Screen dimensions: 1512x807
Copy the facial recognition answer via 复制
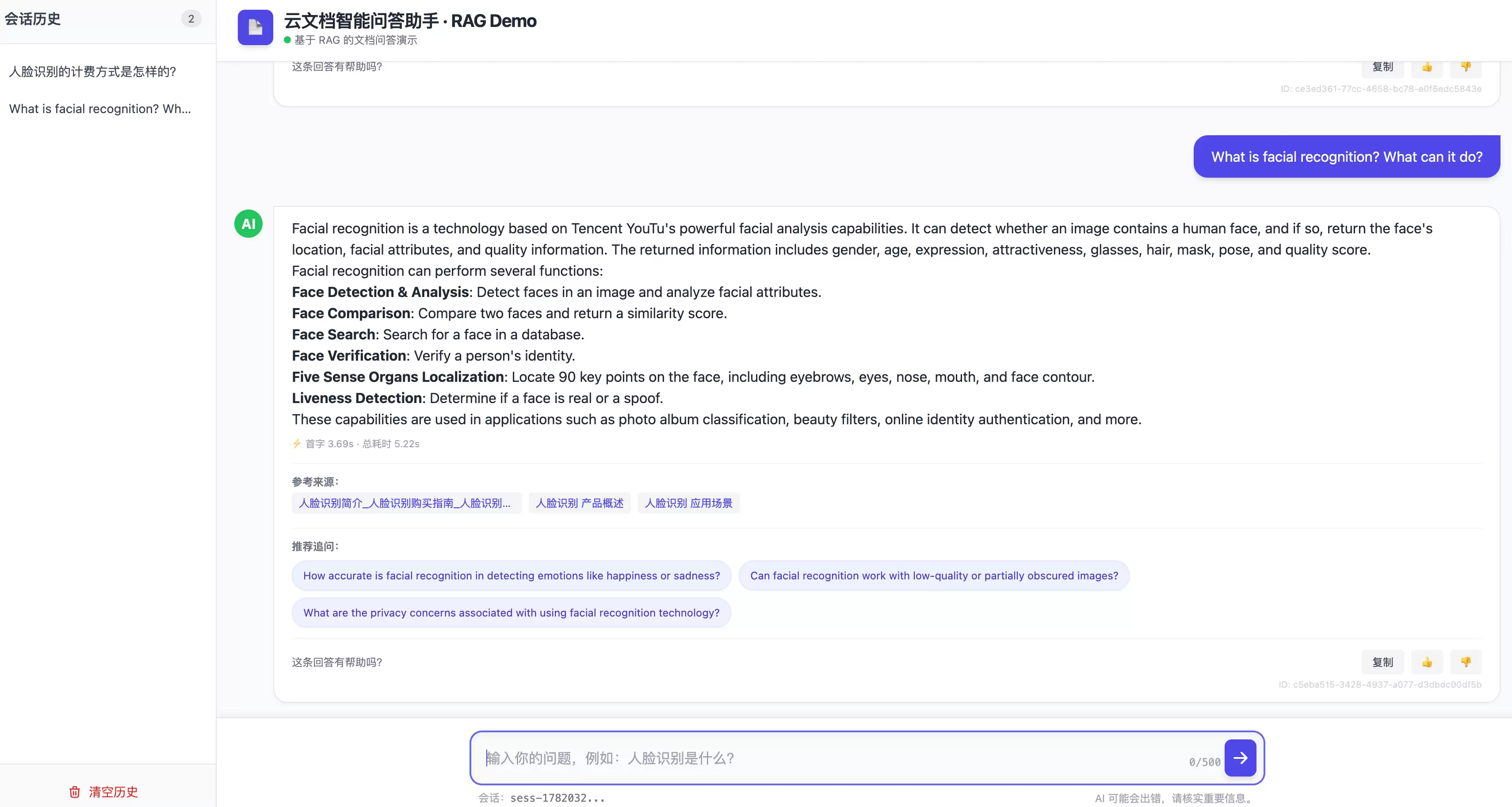pos(1382,662)
